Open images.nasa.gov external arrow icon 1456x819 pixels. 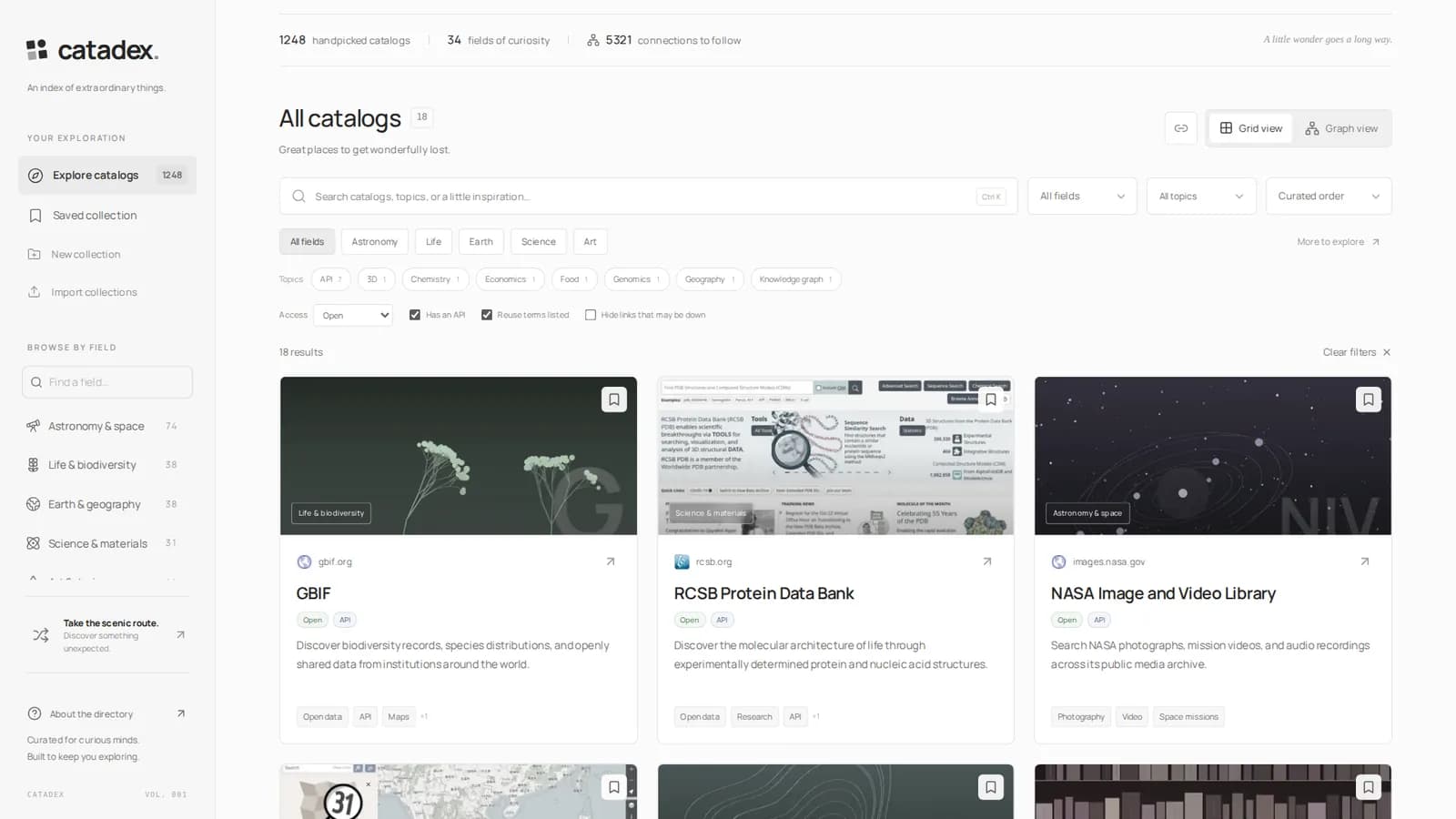(x=1364, y=561)
